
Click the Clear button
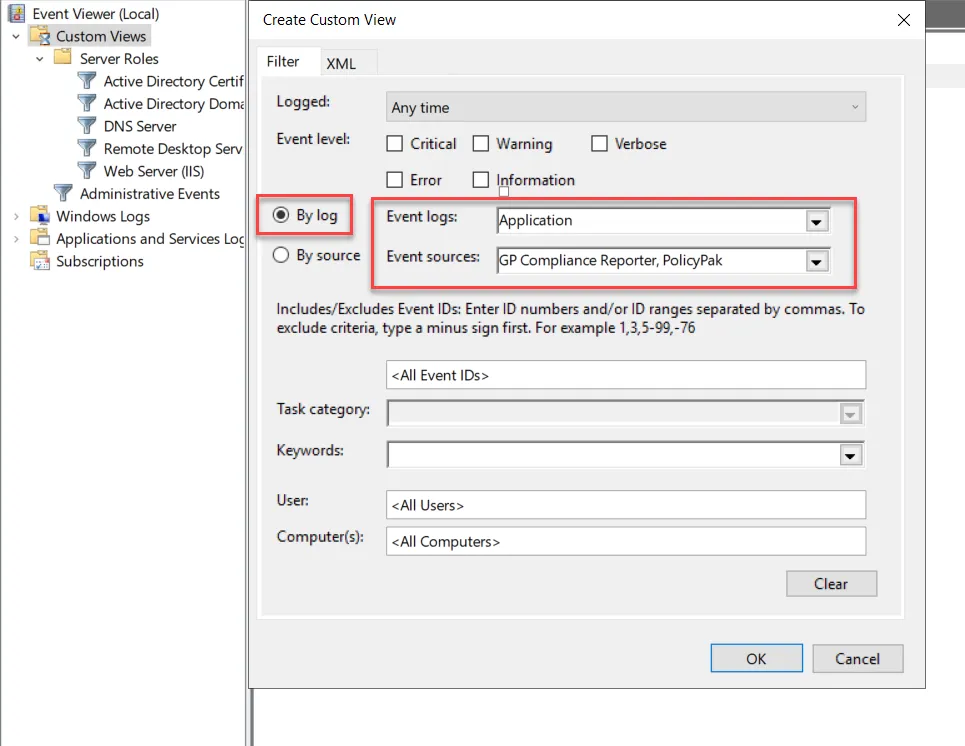tap(831, 583)
